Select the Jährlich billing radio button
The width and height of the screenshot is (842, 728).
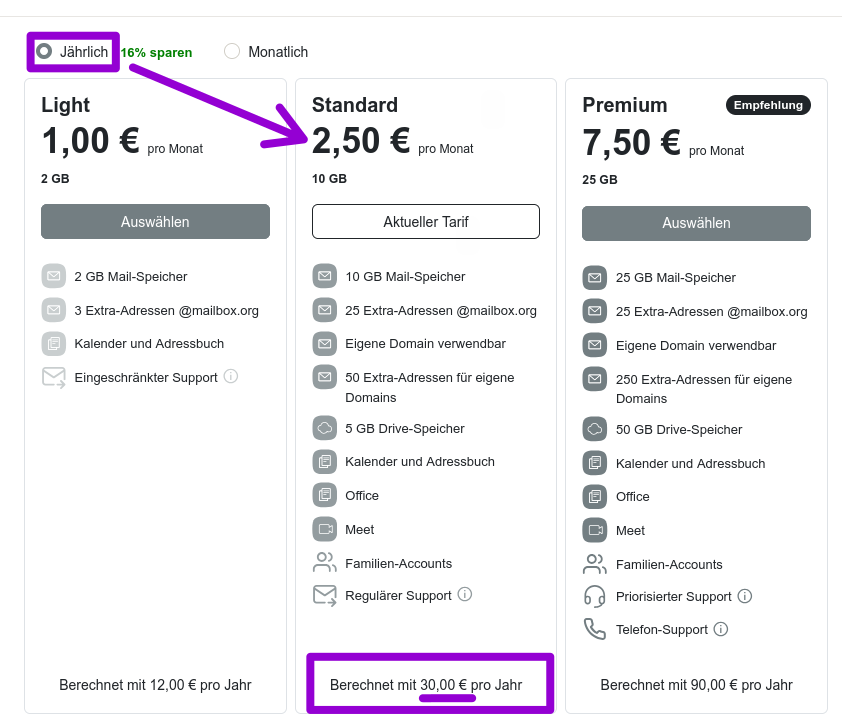tap(44, 51)
